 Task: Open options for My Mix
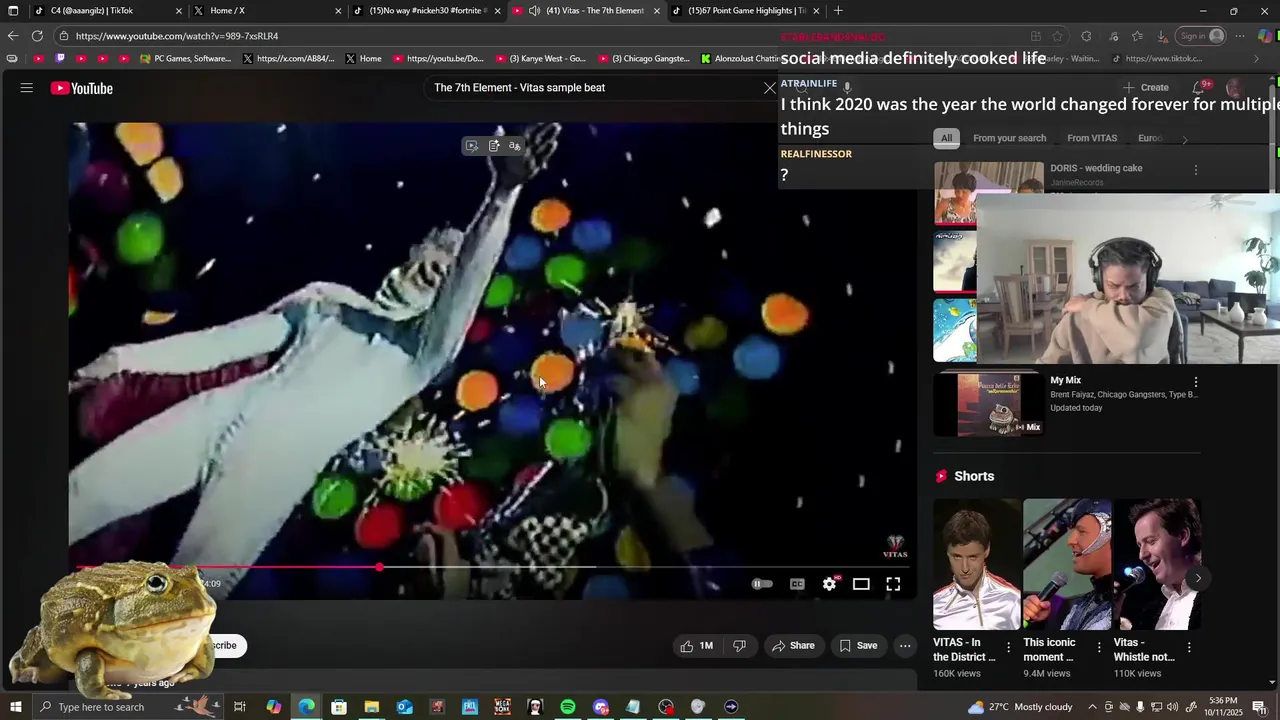point(1195,382)
